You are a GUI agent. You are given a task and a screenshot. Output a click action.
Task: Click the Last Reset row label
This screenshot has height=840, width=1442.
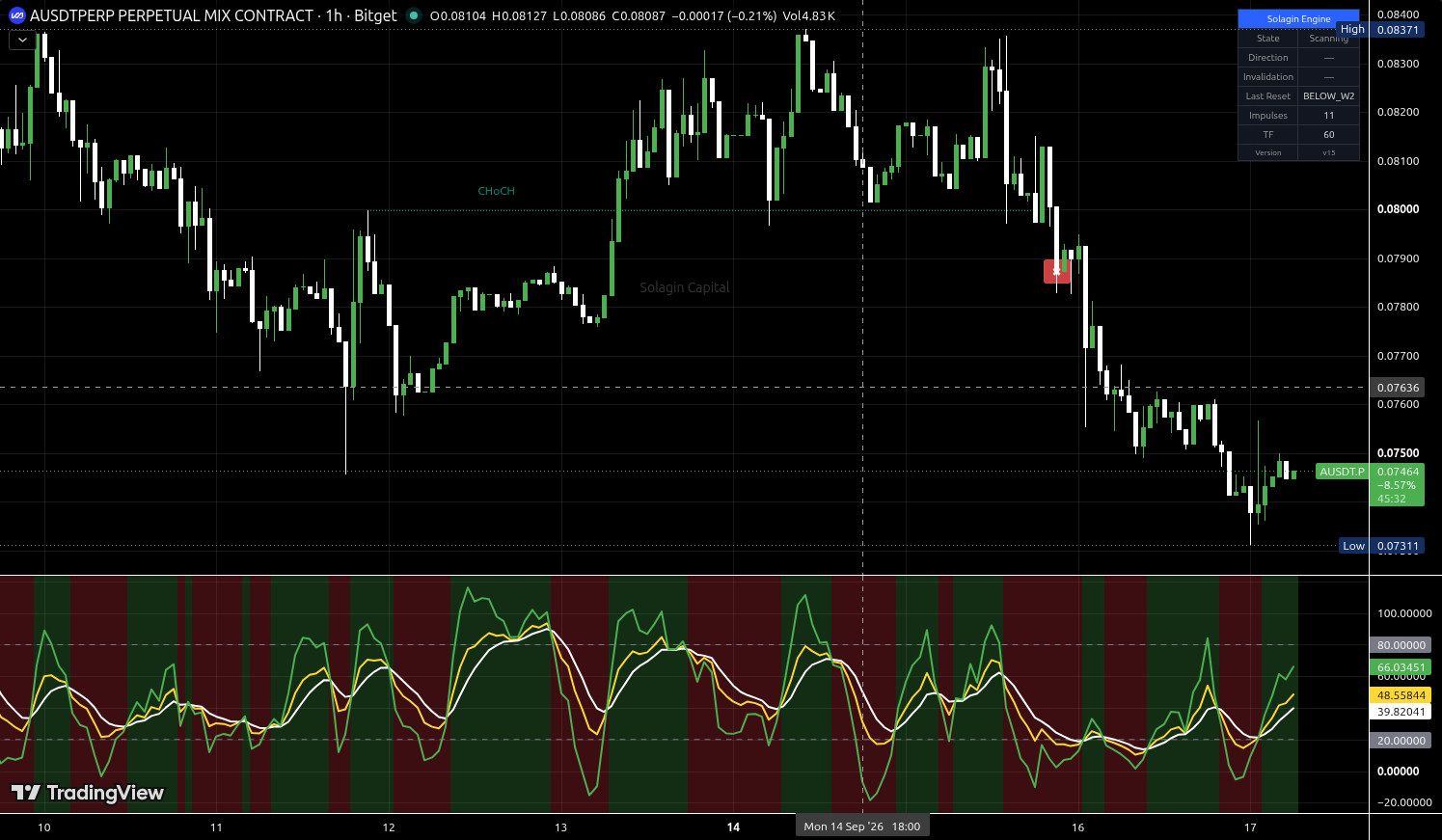pos(1268,96)
